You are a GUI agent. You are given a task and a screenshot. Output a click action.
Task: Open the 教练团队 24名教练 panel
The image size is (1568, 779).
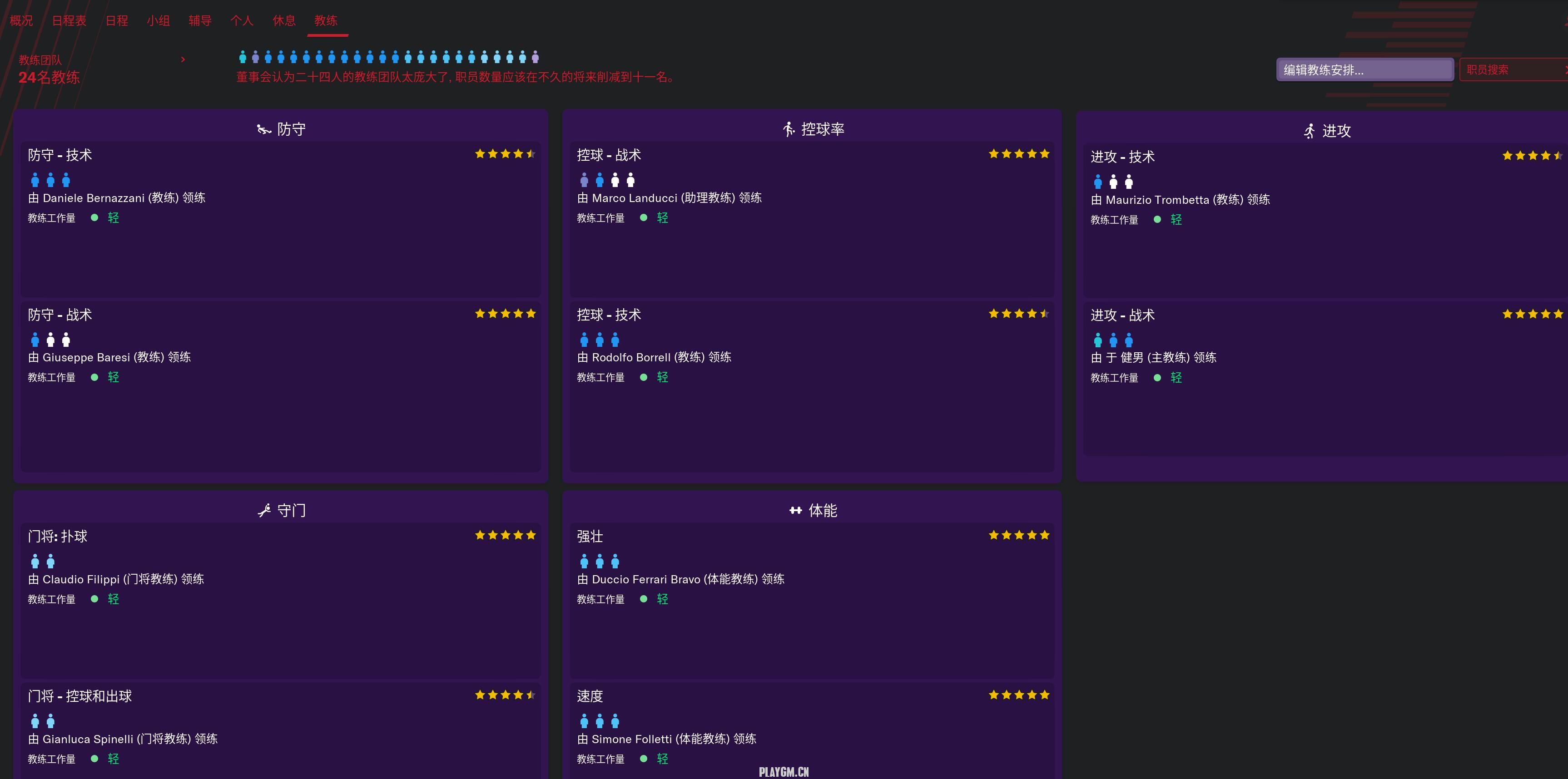[49, 77]
